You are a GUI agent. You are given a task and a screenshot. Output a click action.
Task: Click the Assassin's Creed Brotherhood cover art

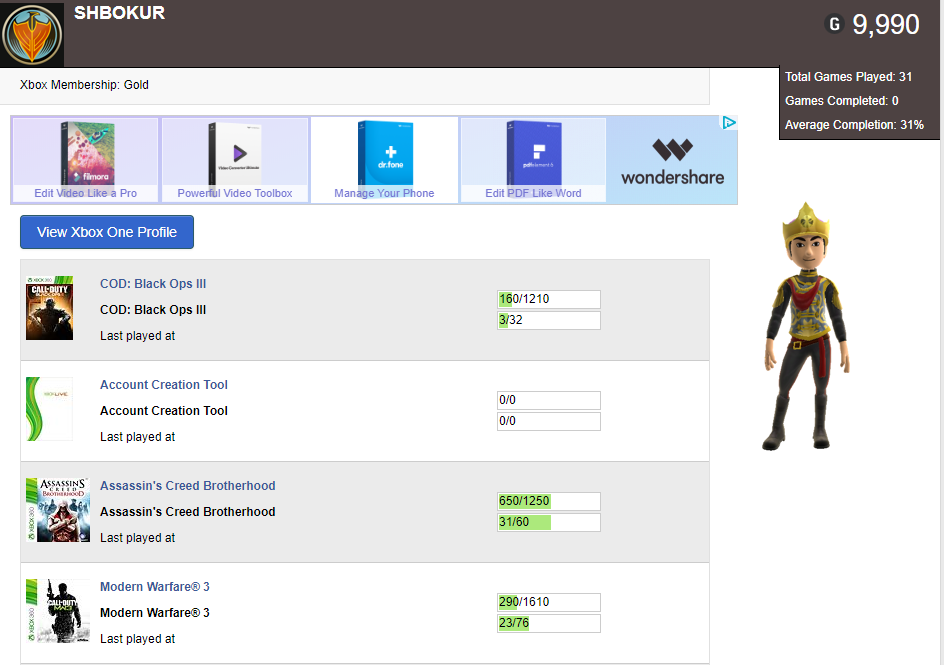coord(58,510)
